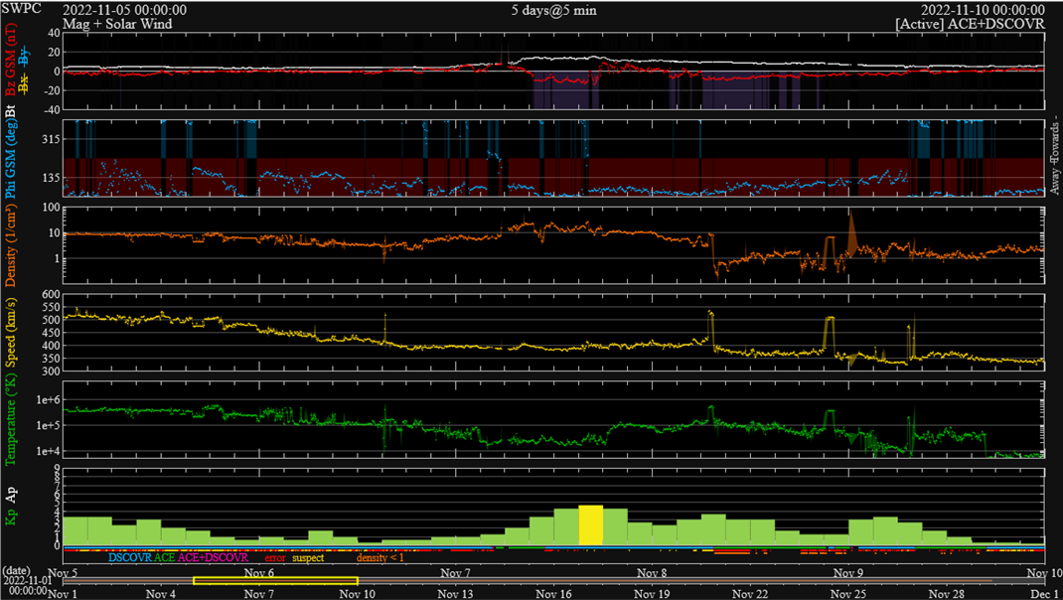Click the end date 2022-11-10 text
This screenshot has width=1063, height=600.
[x=985, y=9]
